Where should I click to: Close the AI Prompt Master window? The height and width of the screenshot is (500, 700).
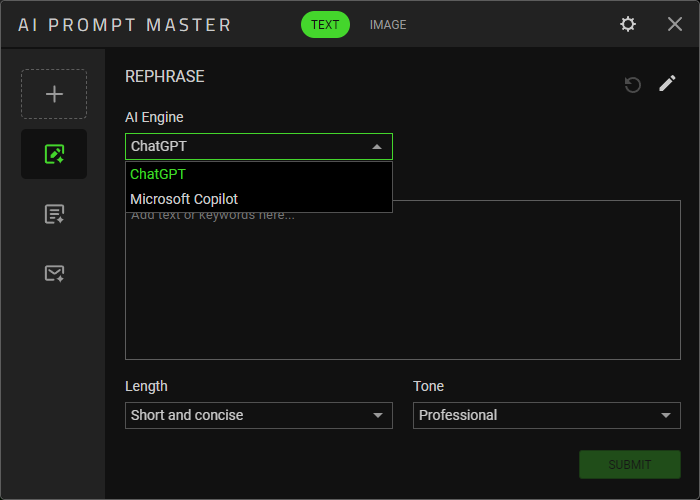675,24
